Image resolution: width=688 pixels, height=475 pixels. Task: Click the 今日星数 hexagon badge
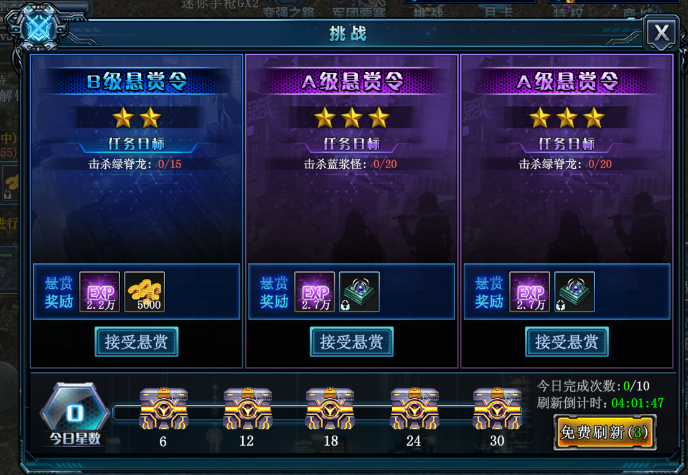[75, 412]
